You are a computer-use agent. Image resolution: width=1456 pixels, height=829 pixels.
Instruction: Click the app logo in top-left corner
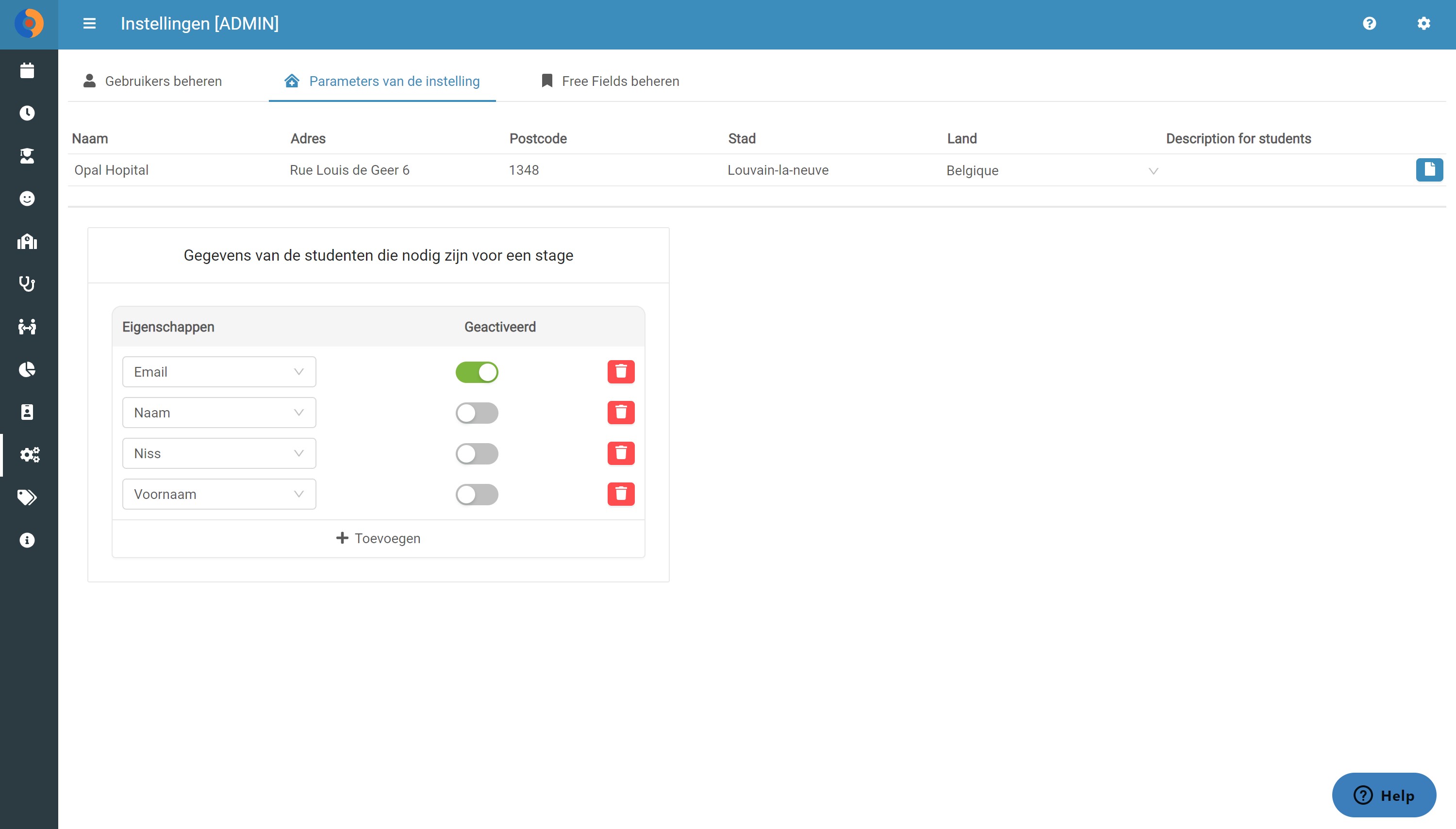29,24
